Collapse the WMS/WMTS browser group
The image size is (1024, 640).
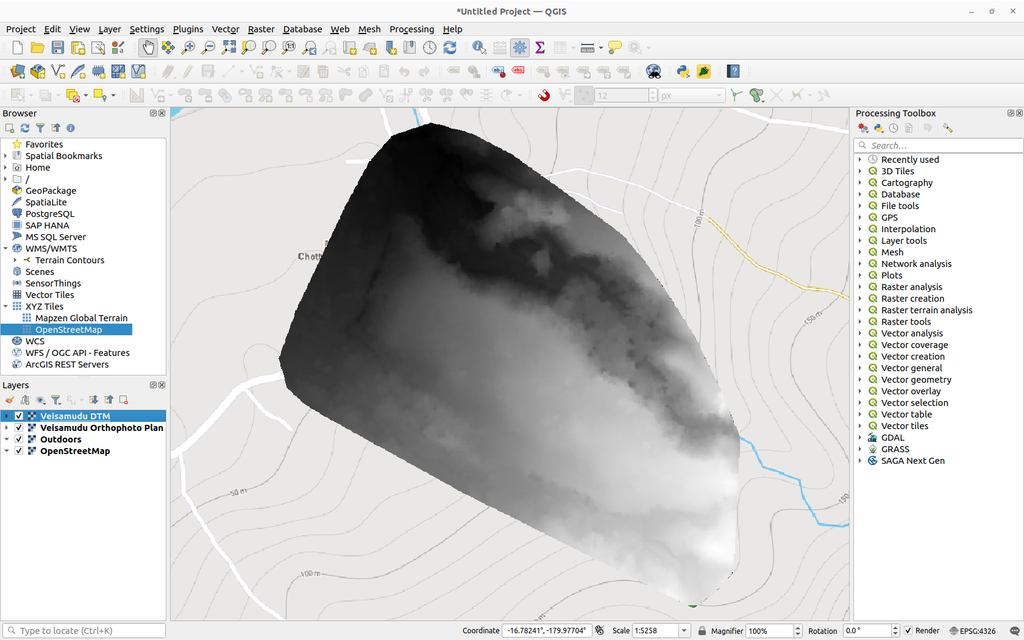tap(7, 248)
